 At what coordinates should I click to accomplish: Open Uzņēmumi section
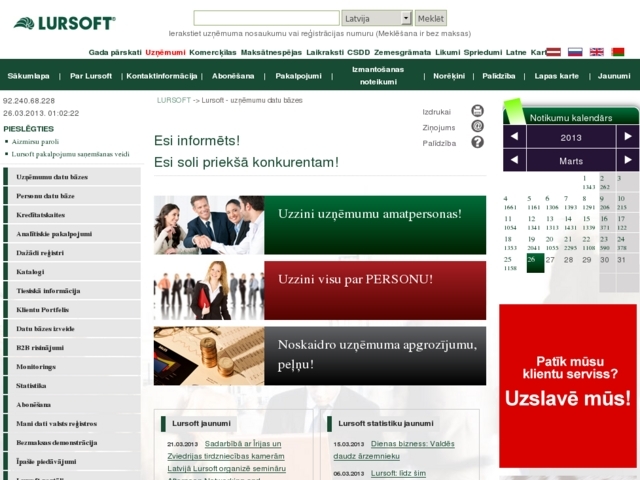pyautogui.click(x=165, y=52)
